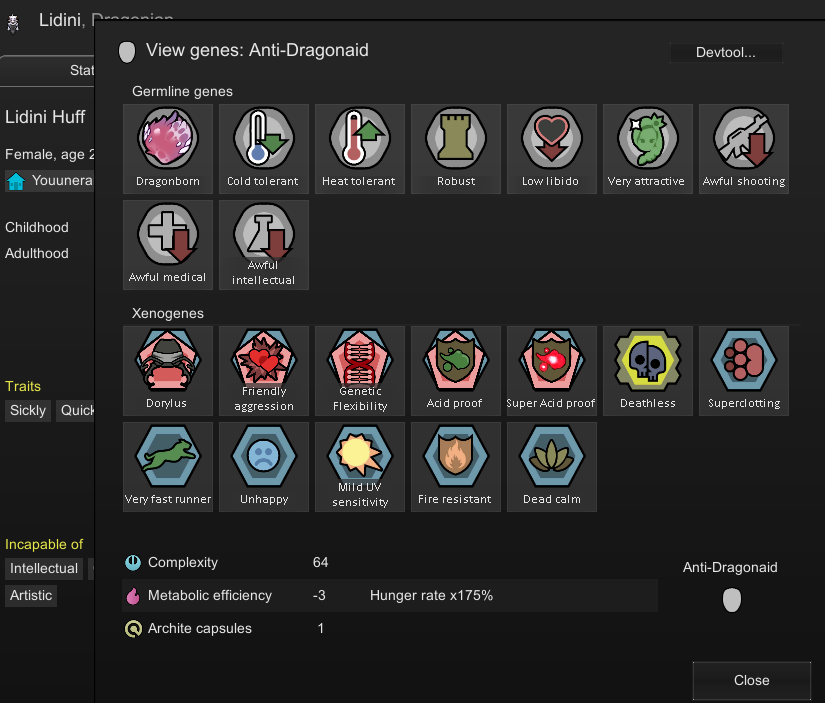Click the Metabolic efficiency row

390,596
